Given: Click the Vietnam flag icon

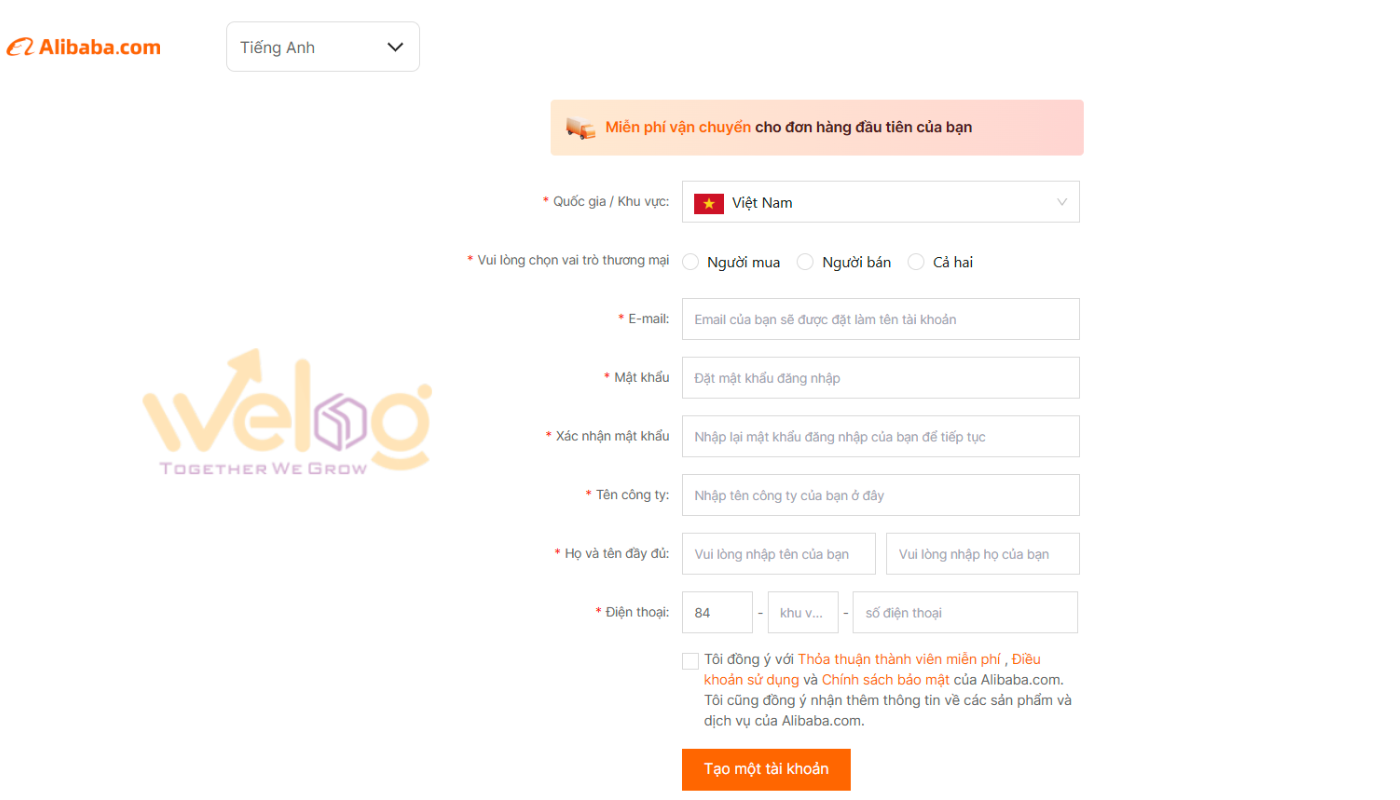Looking at the screenshot, I should [709, 203].
